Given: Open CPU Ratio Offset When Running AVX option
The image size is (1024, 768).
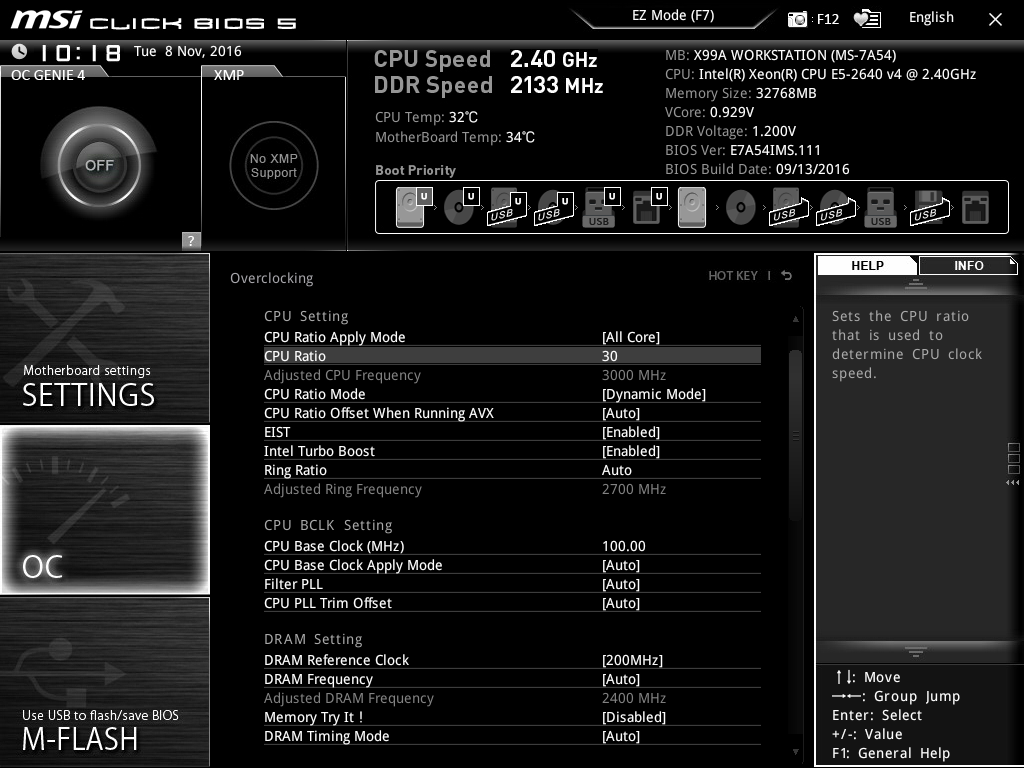Looking at the screenshot, I should click(x=512, y=413).
